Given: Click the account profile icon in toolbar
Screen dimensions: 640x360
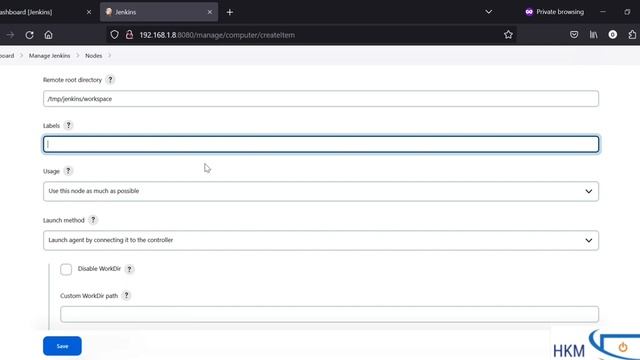Looking at the screenshot, I should pyautogui.click(x=613, y=35).
